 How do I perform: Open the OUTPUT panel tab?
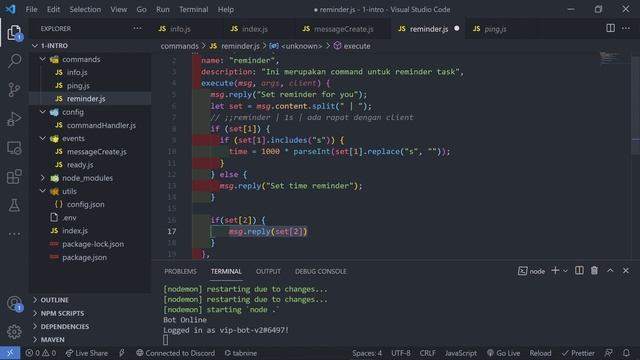coord(268,271)
